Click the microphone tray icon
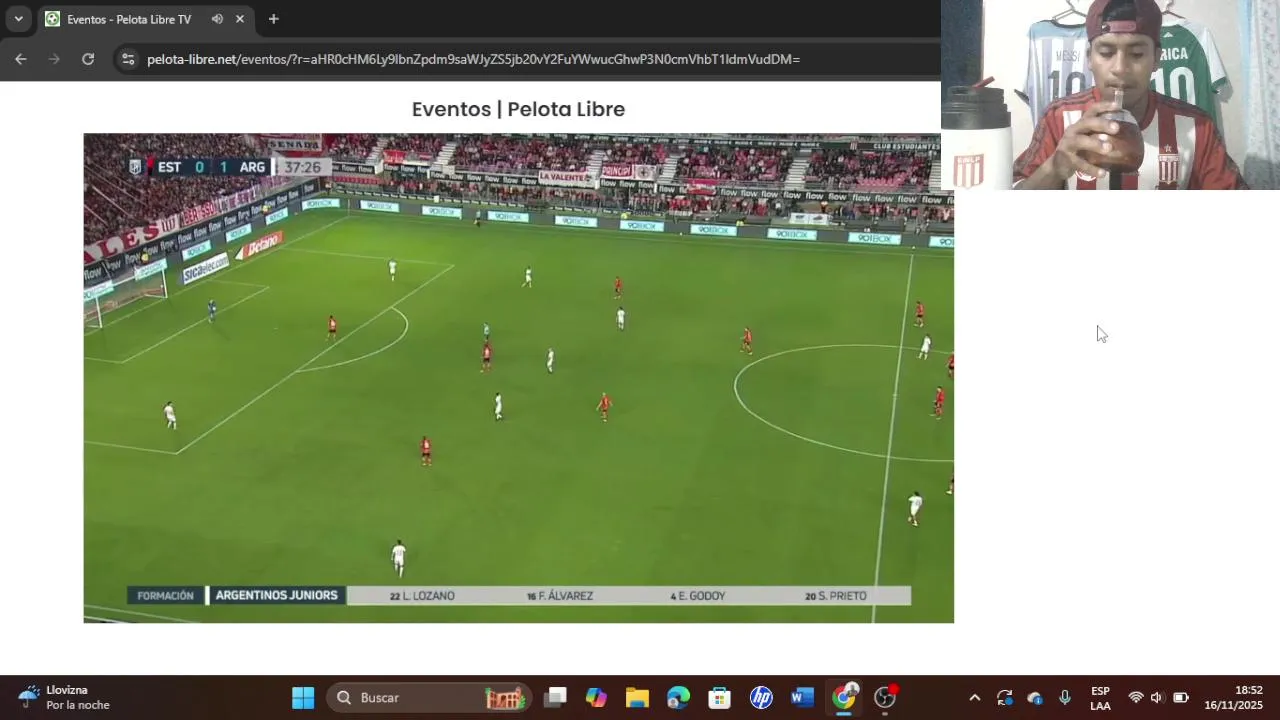 (1065, 698)
